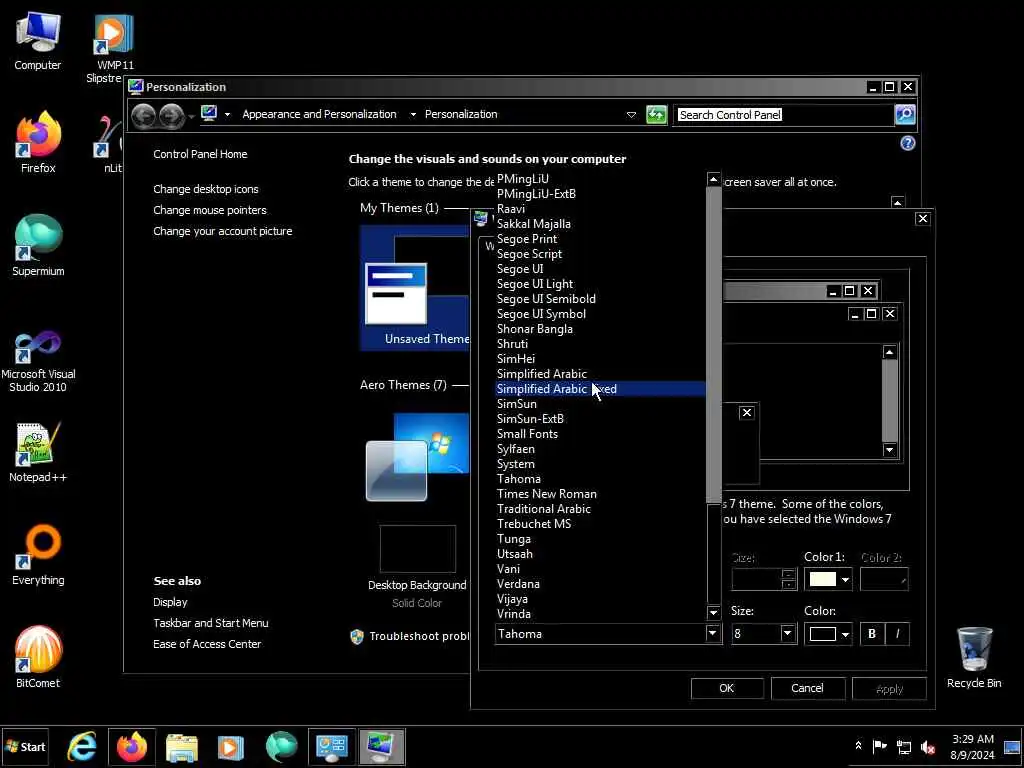Open the Computer desktop icon
The image size is (1024, 768).
click(37, 40)
